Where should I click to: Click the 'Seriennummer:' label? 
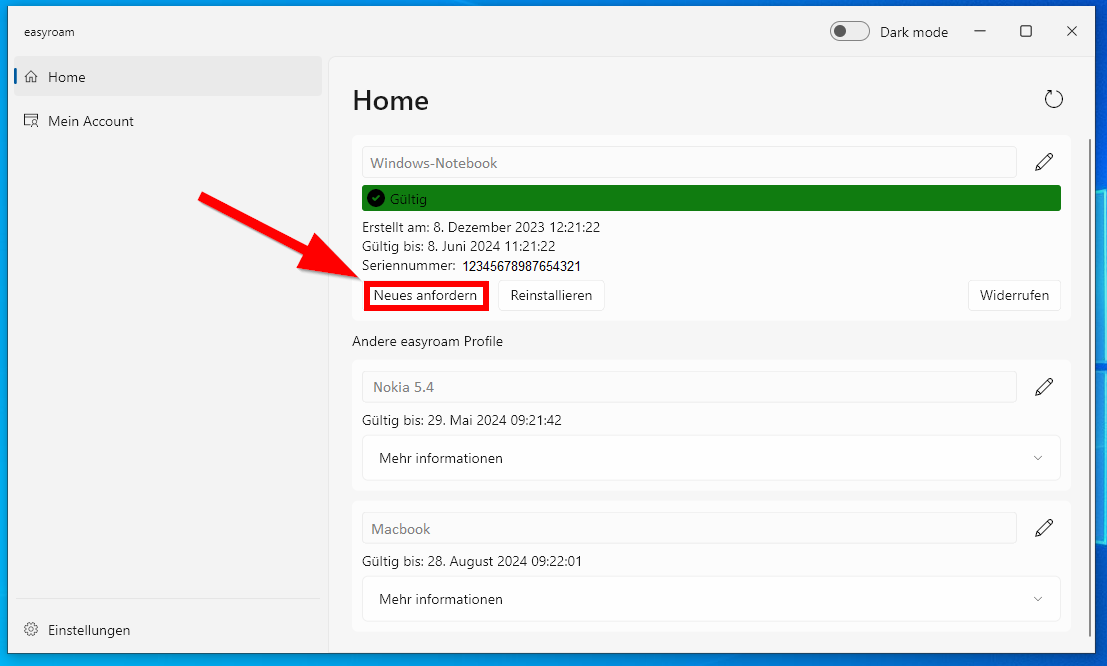[x=409, y=266]
